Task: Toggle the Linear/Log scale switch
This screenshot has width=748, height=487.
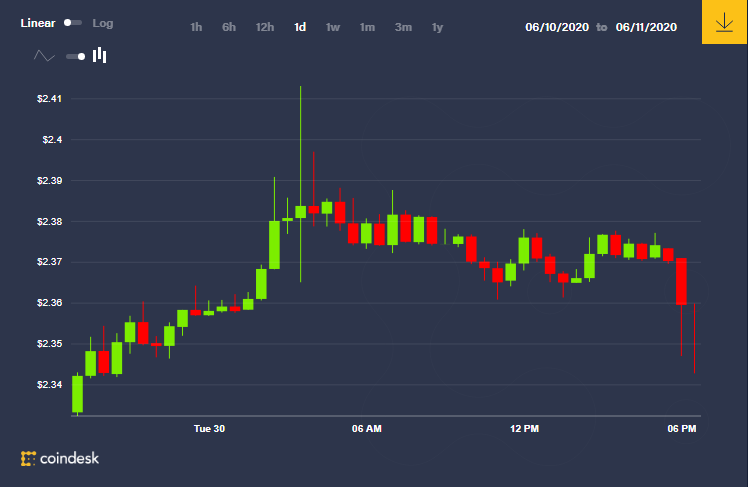Action: pos(73,23)
